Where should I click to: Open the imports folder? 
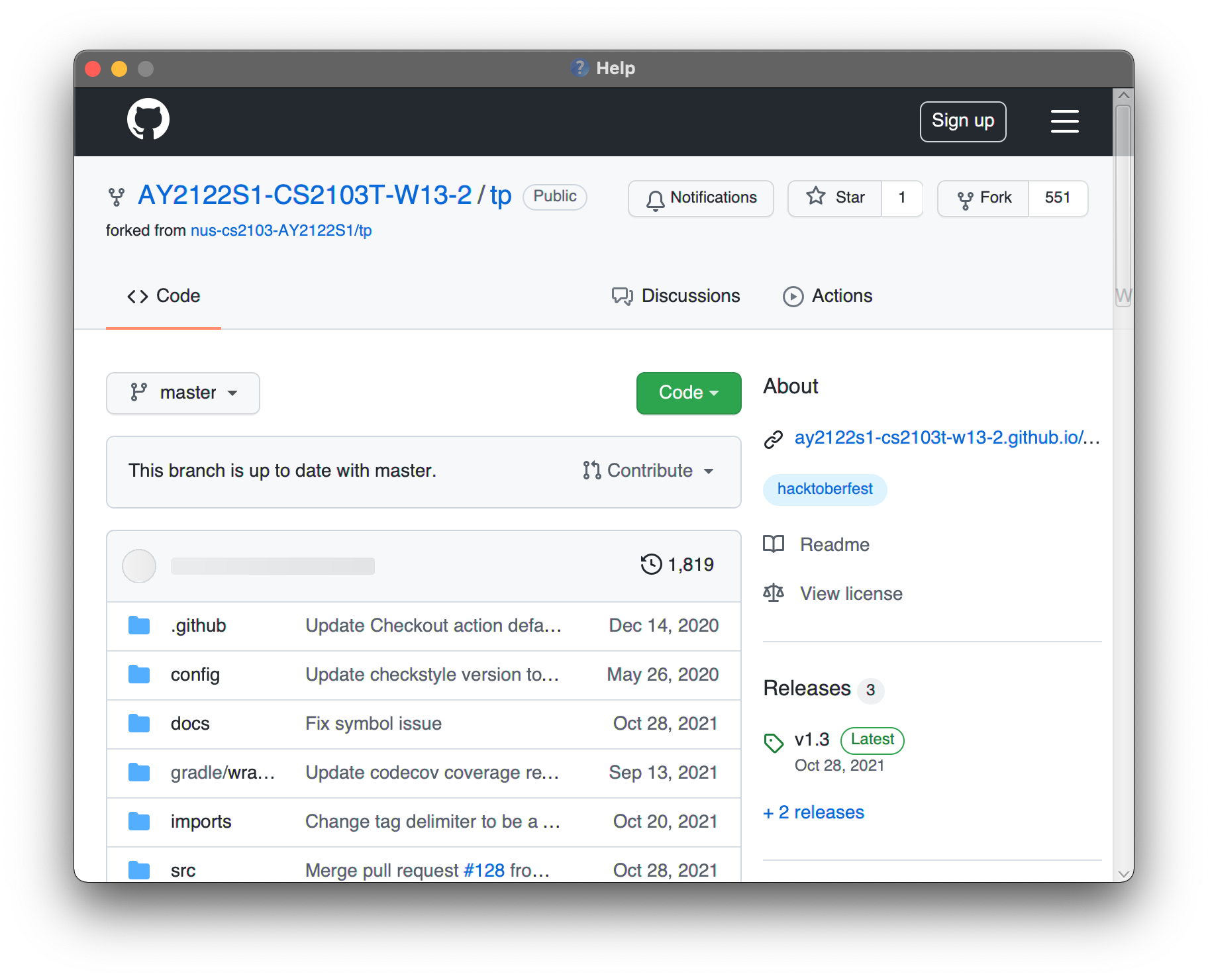tap(201, 822)
